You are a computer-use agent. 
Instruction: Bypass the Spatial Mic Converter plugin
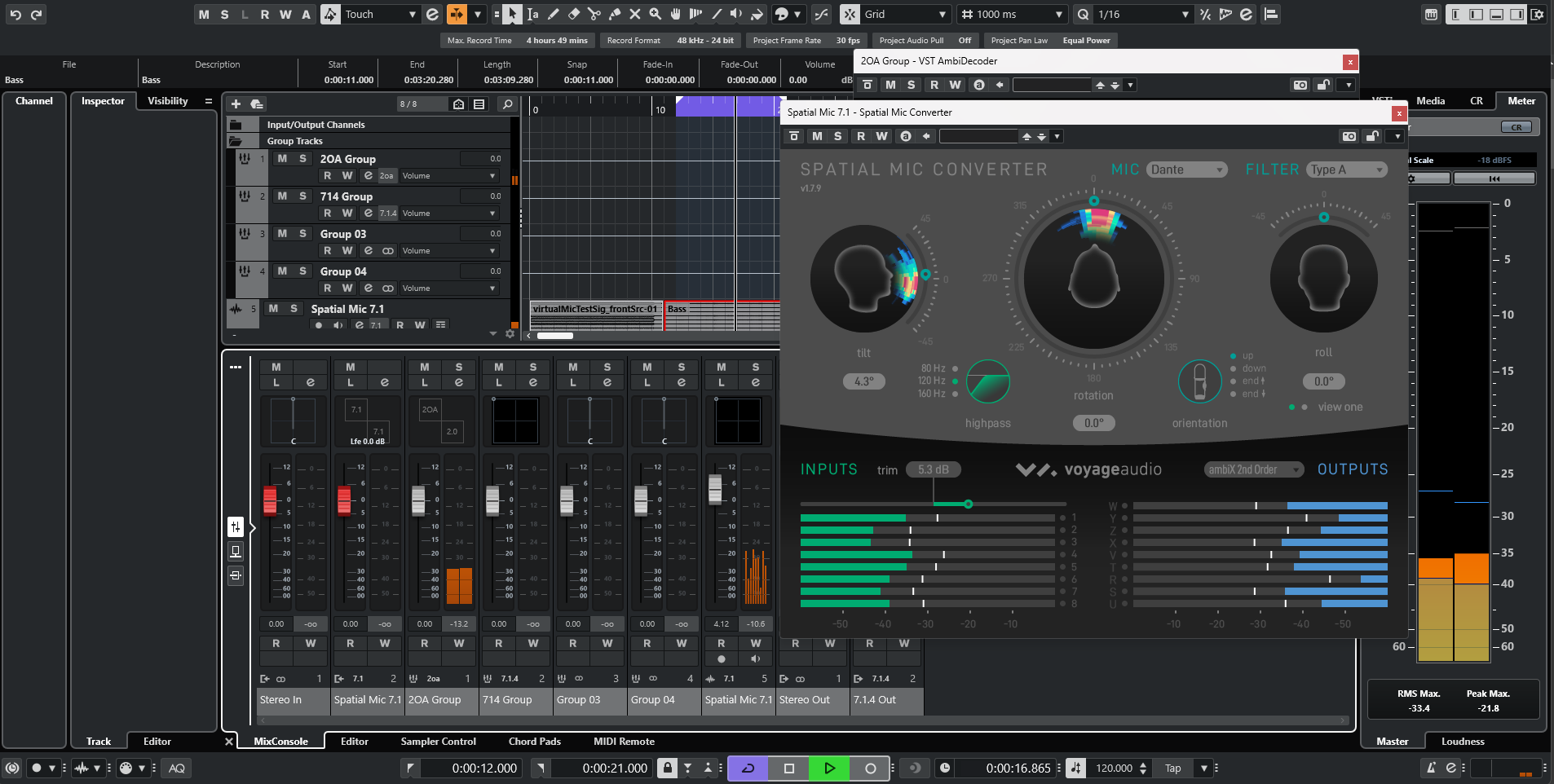[793, 136]
